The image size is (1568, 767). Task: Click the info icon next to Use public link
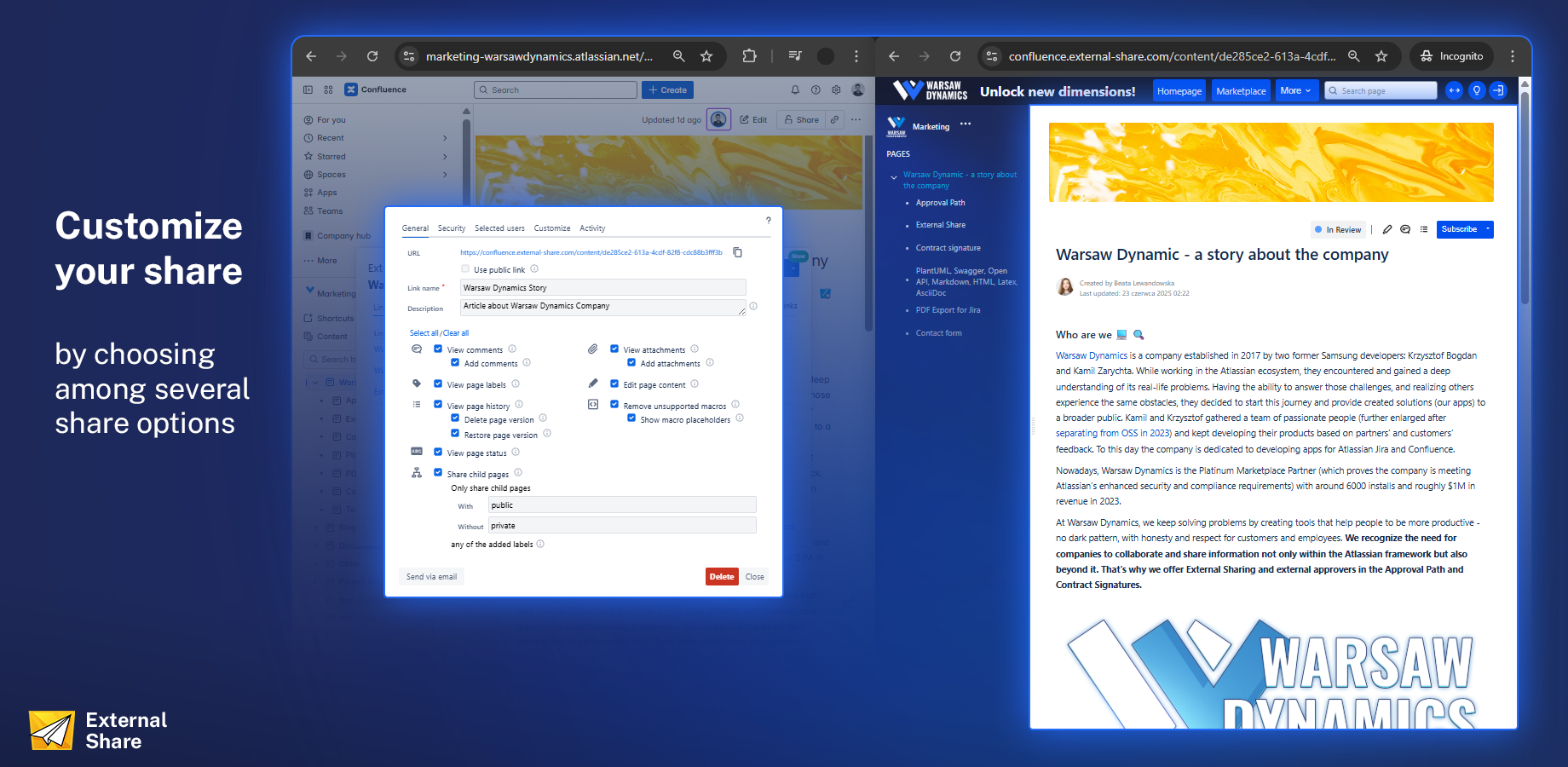click(x=534, y=268)
